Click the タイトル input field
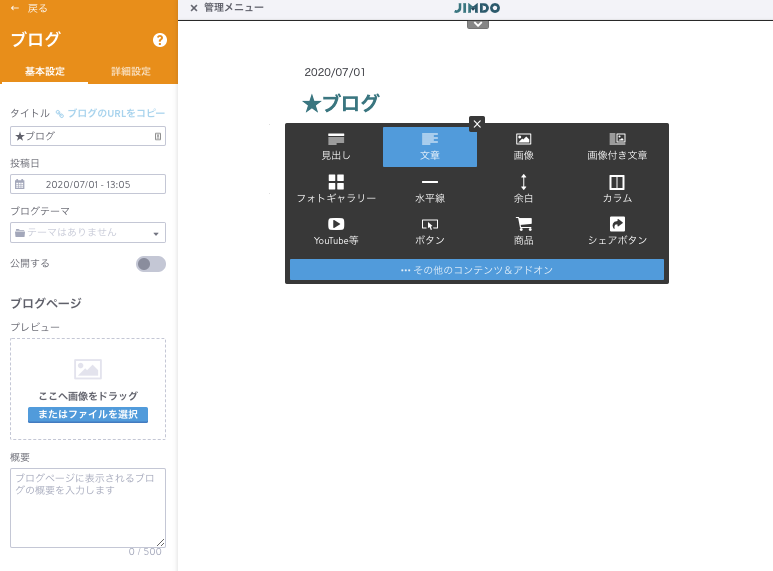 (x=88, y=136)
